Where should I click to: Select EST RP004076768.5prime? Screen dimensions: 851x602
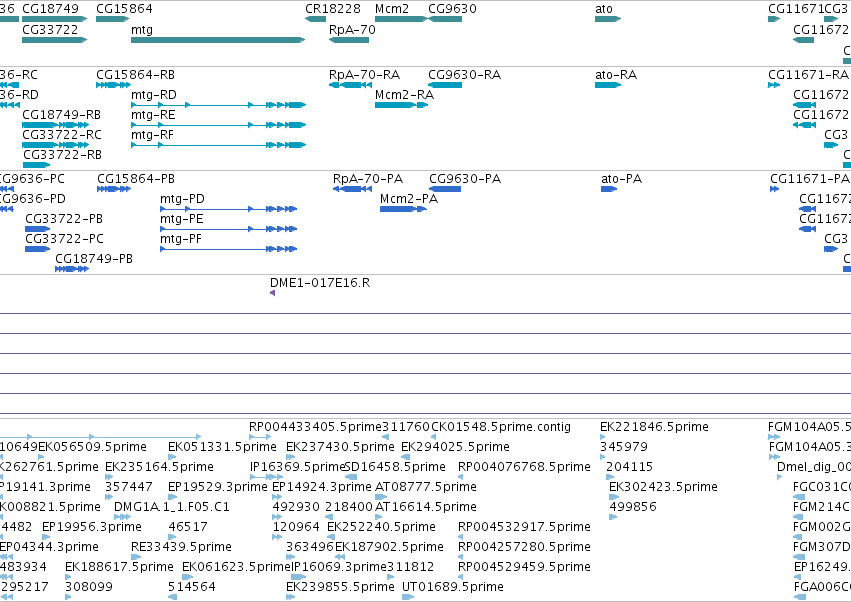[x=524, y=467]
